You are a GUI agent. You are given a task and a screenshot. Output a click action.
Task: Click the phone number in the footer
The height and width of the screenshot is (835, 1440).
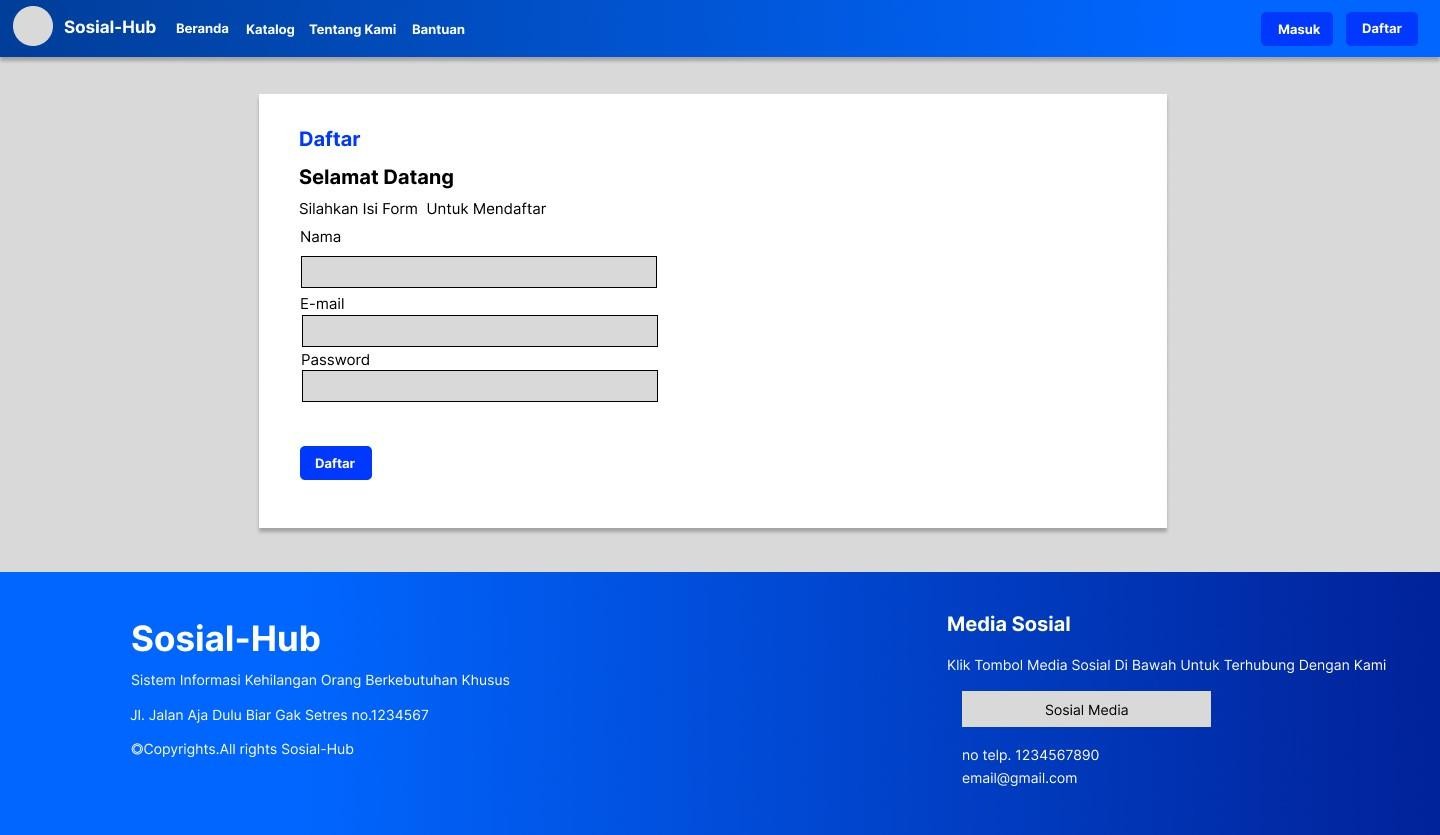[x=1030, y=755]
